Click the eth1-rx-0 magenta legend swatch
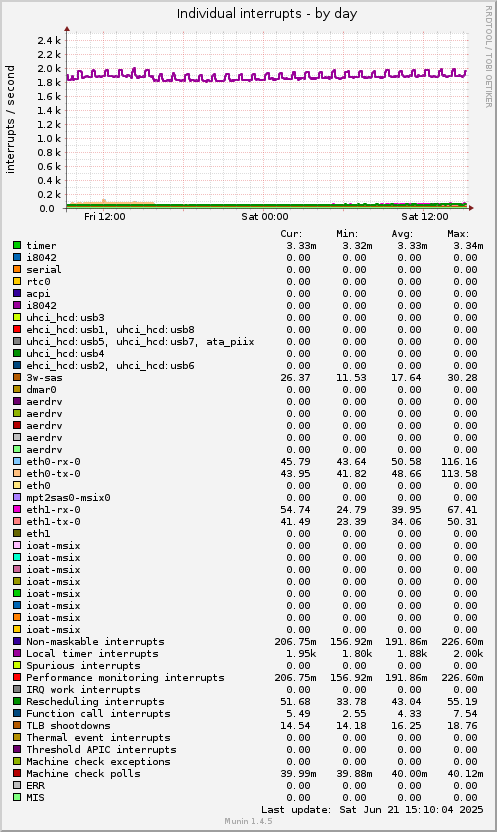Image resolution: width=497 pixels, height=832 pixels. point(17,509)
